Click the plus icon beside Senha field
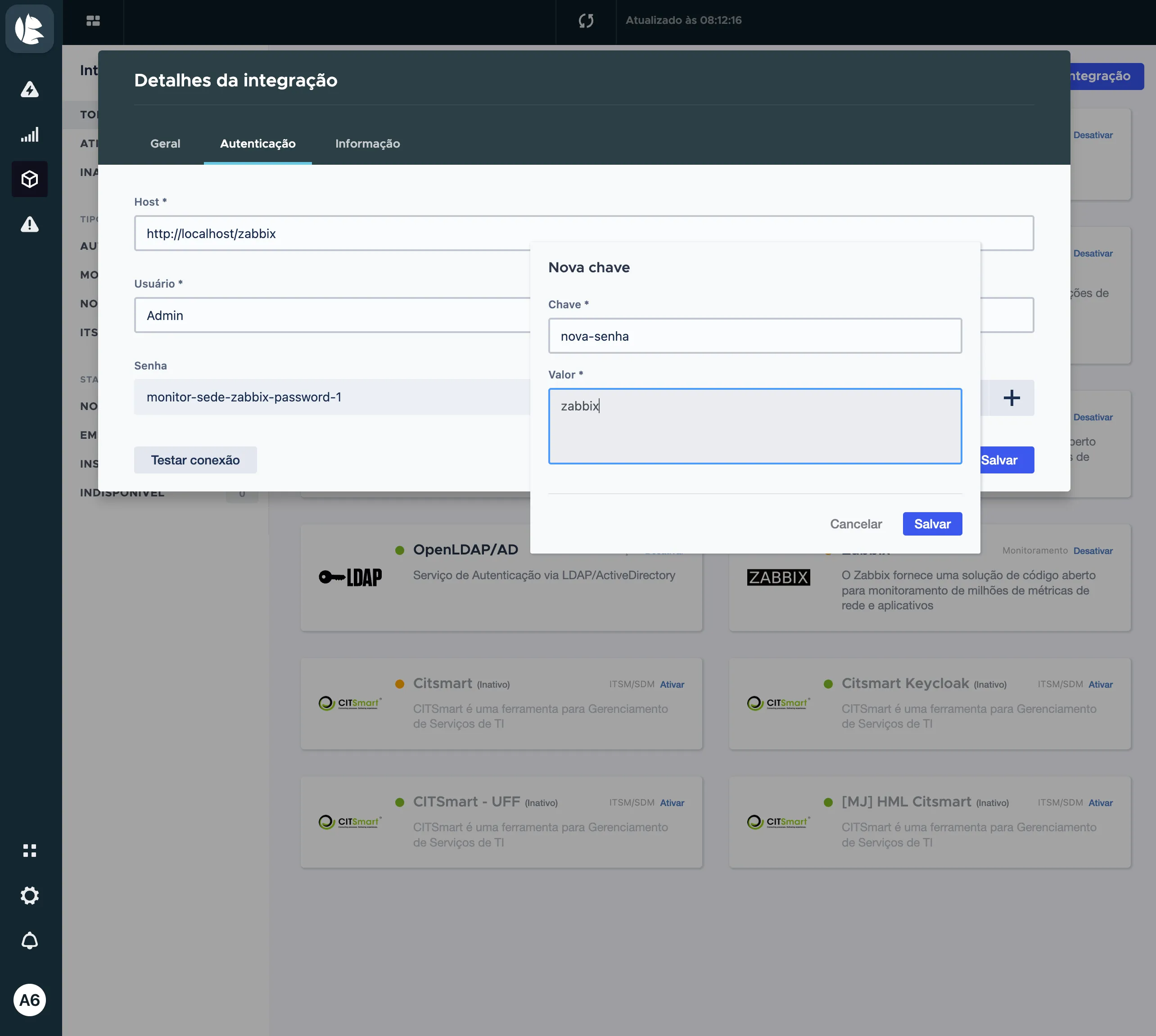Image resolution: width=1156 pixels, height=1036 pixels. 1011,397
